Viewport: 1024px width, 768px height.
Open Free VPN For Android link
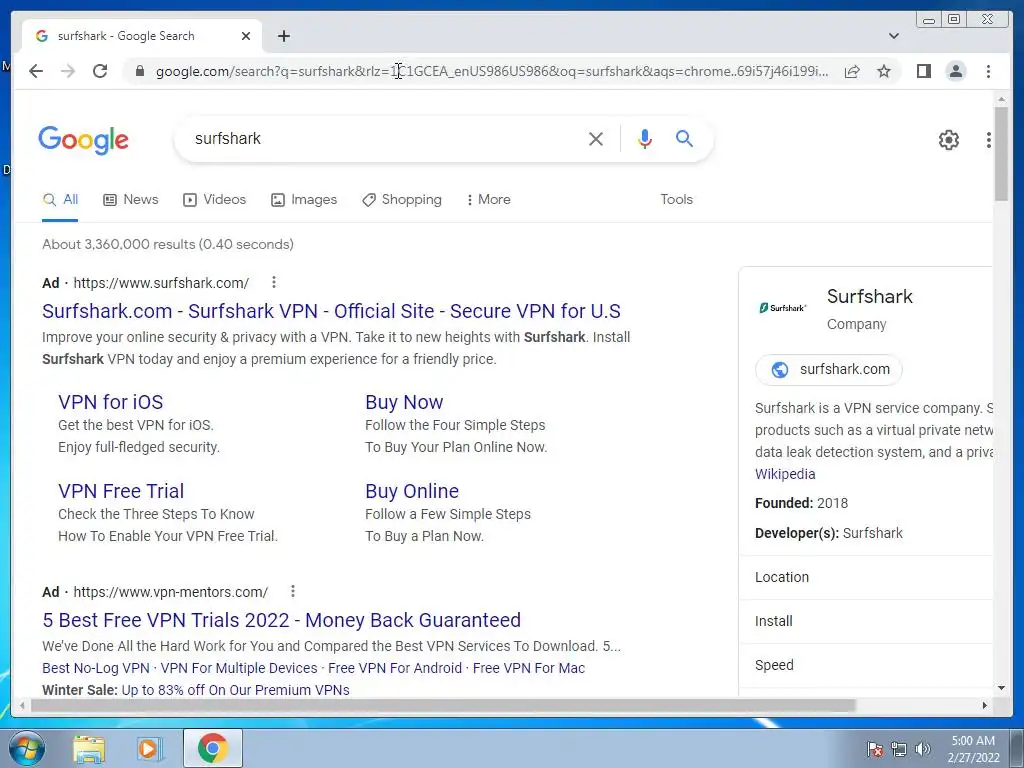394,668
